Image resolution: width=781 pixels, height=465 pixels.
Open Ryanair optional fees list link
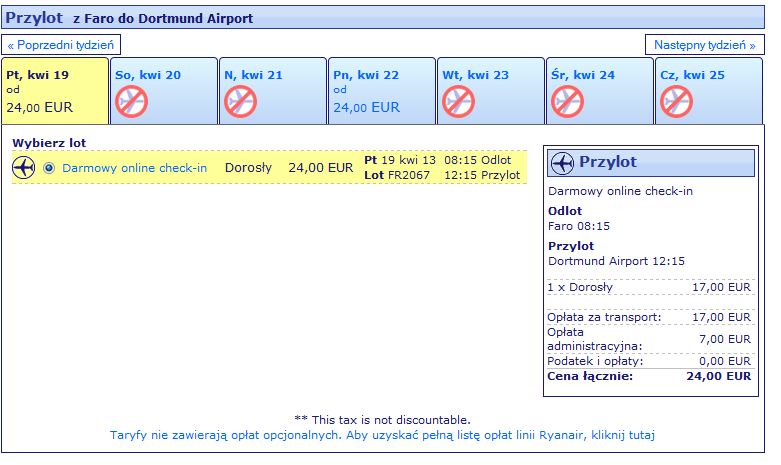[382, 435]
